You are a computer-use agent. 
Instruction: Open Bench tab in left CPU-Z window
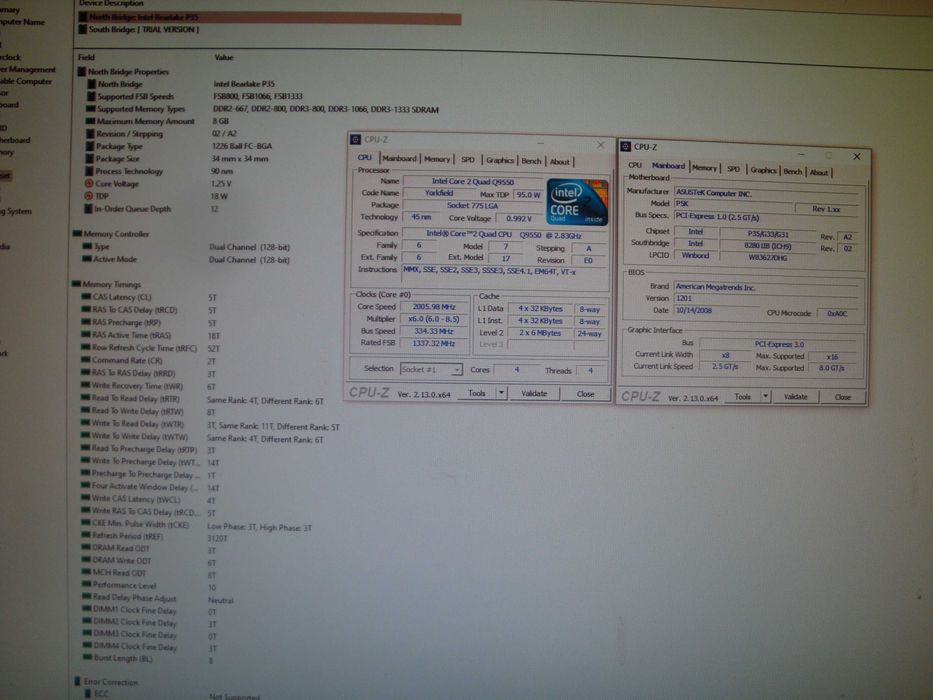click(531, 161)
